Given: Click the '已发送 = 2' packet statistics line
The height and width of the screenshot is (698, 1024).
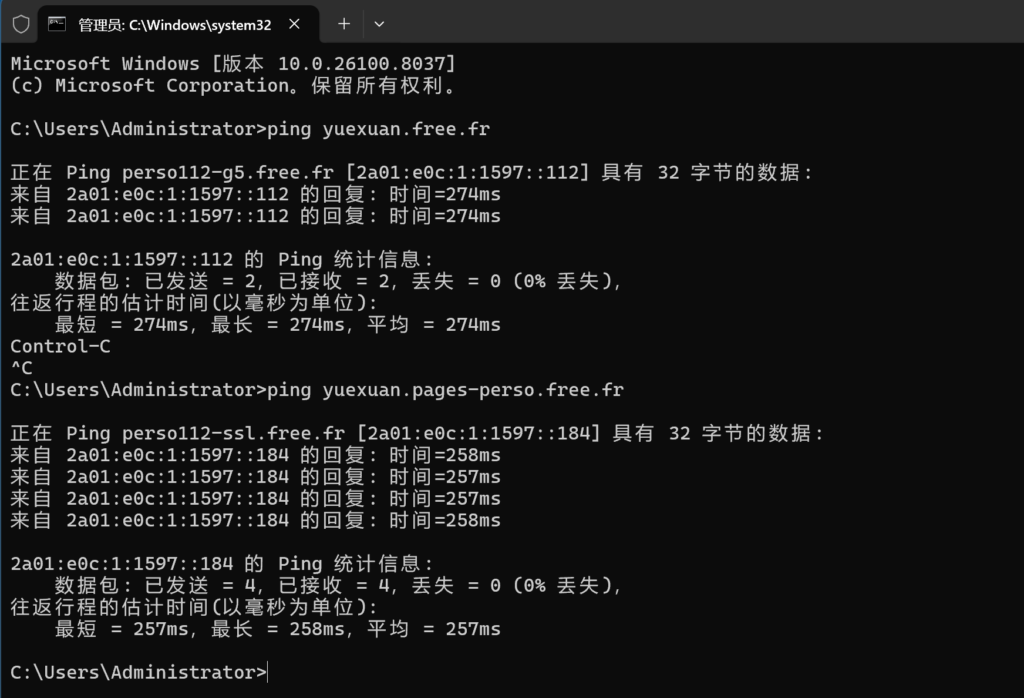Looking at the screenshot, I should click(338, 281).
